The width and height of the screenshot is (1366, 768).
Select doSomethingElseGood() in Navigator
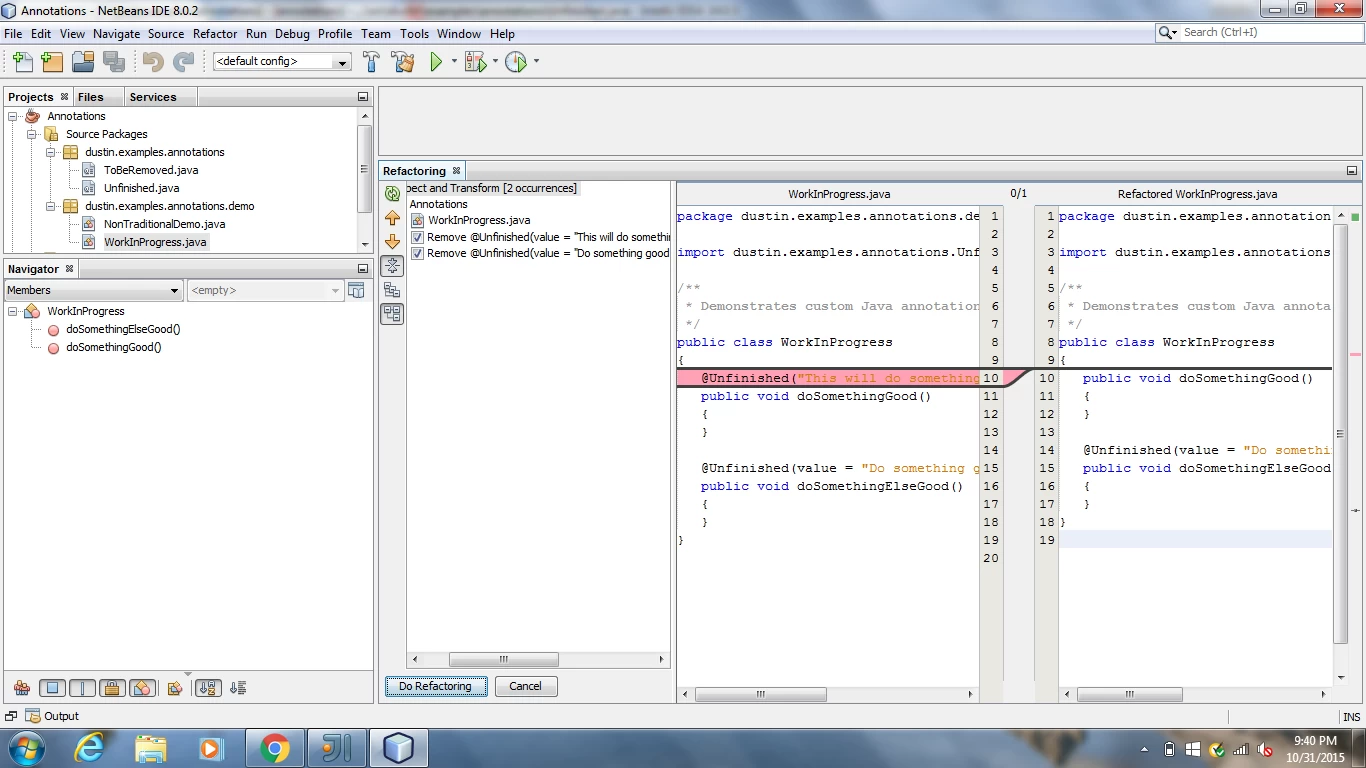123,329
